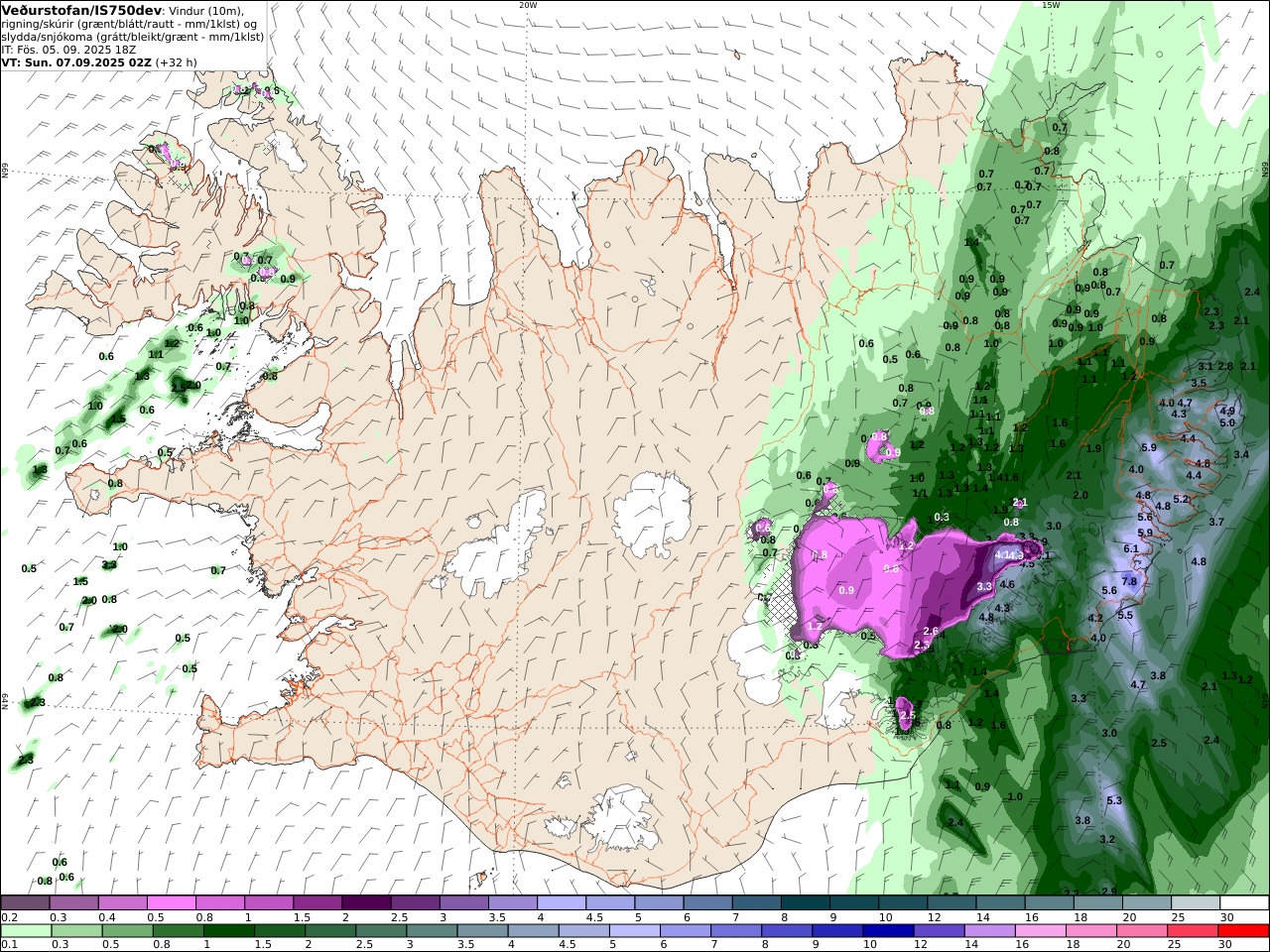The image size is (1270, 952).
Task: Pick upper legend teal swatch from 8 to 9
Action: (805, 902)
